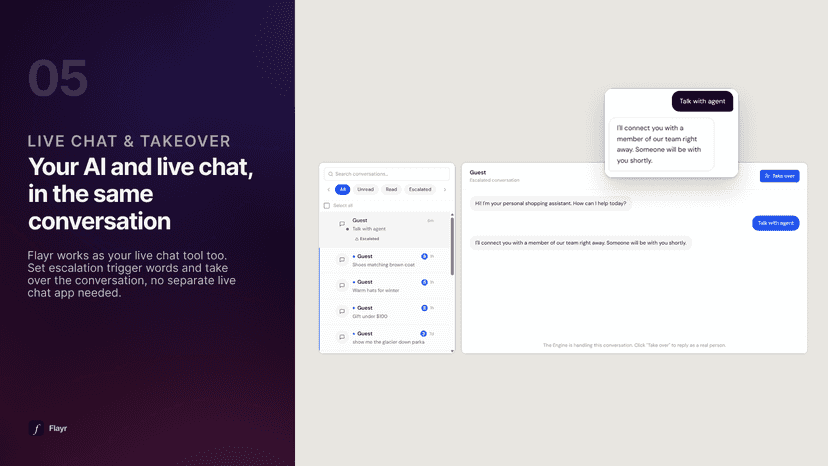The width and height of the screenshot is (828, 466).
Task: Open 'show me the glacier down parka' conversation
Action: (385, 338)
